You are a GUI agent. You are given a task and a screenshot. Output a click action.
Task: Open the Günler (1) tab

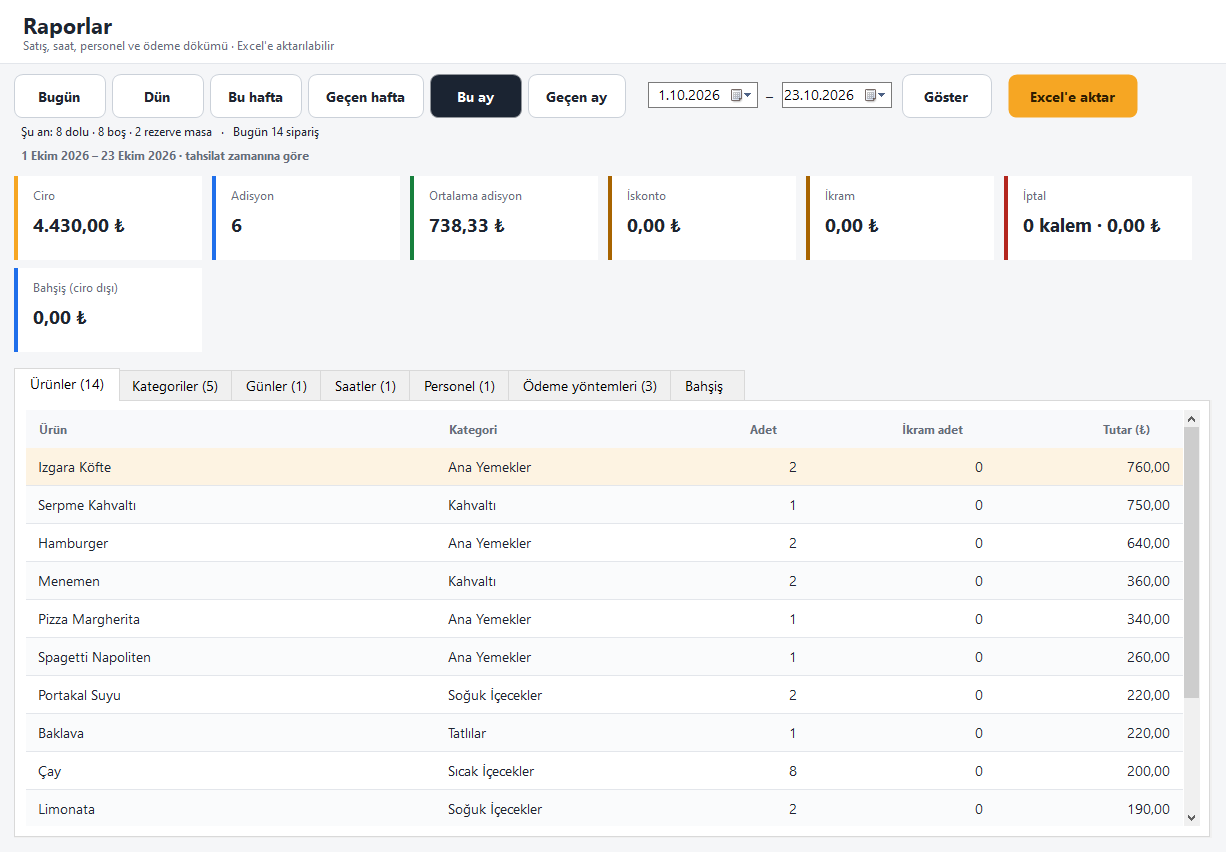(x=276, y=386)
